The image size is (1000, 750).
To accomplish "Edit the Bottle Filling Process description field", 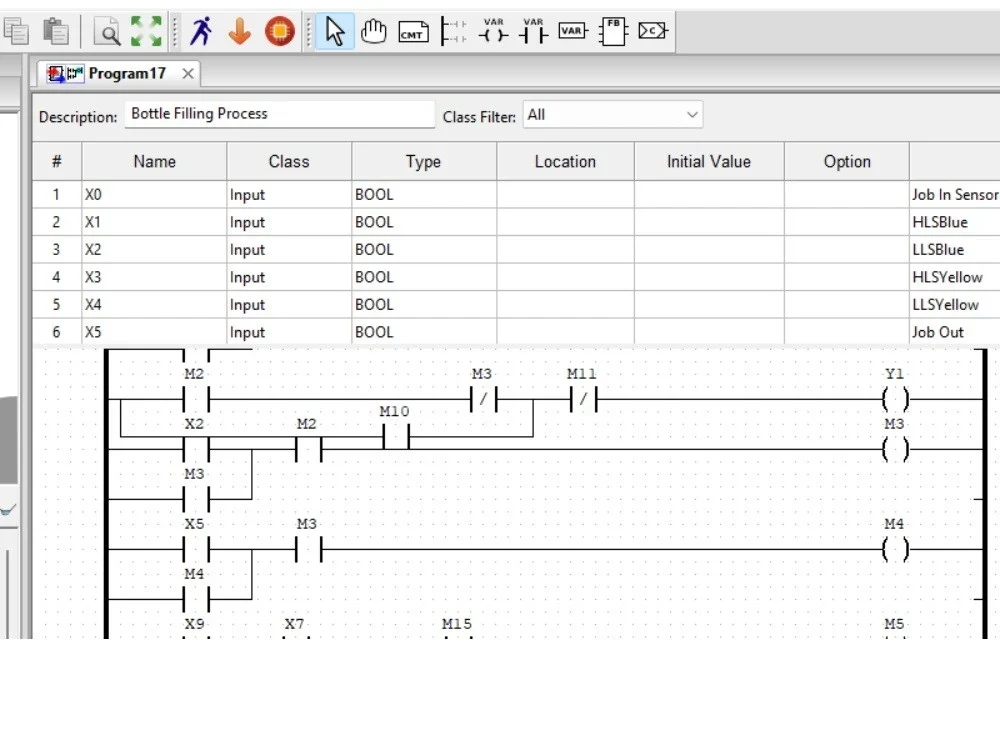I will coord(280,114).
